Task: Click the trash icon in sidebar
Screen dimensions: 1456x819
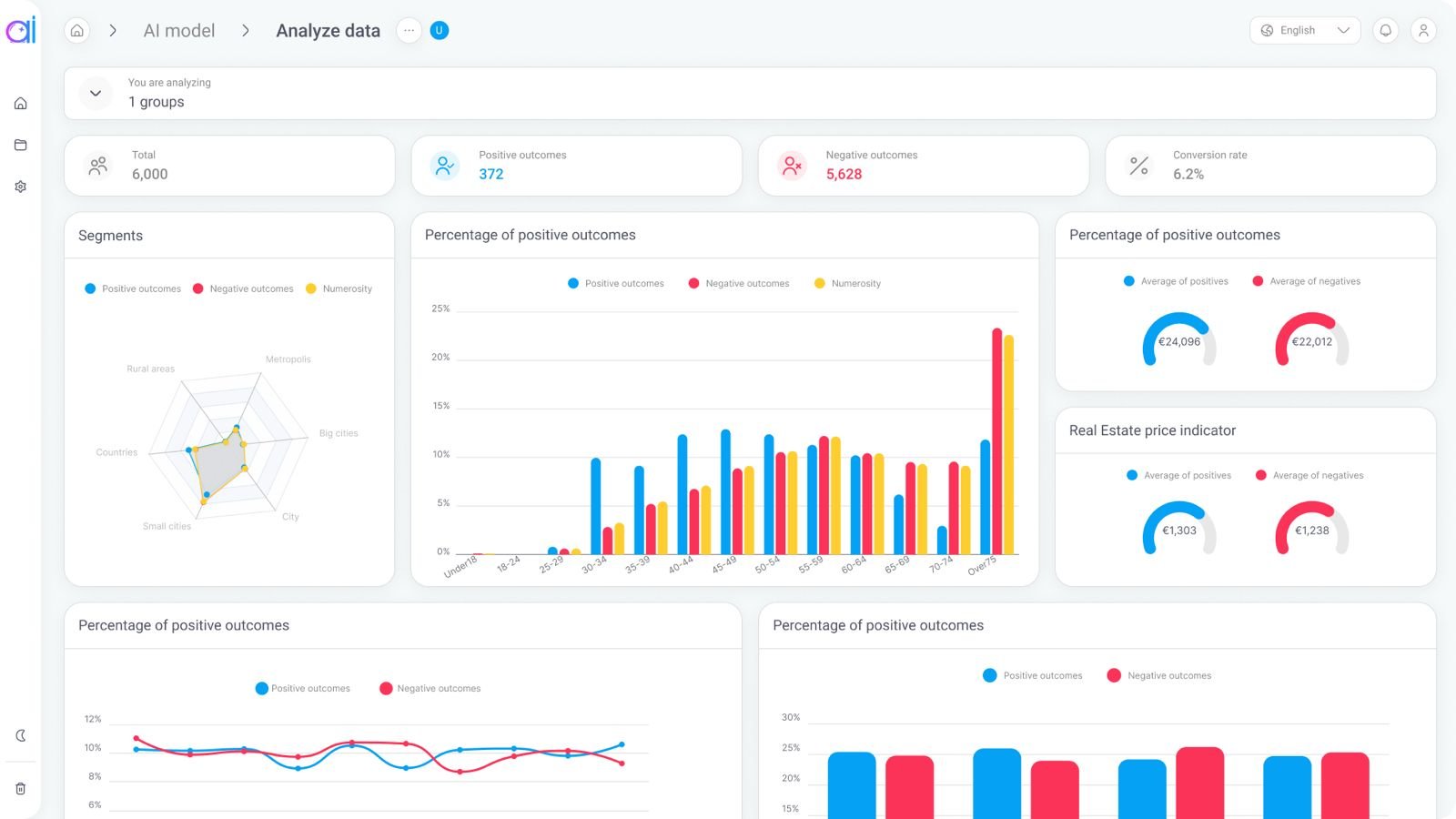Action: [x=21, y=789]
